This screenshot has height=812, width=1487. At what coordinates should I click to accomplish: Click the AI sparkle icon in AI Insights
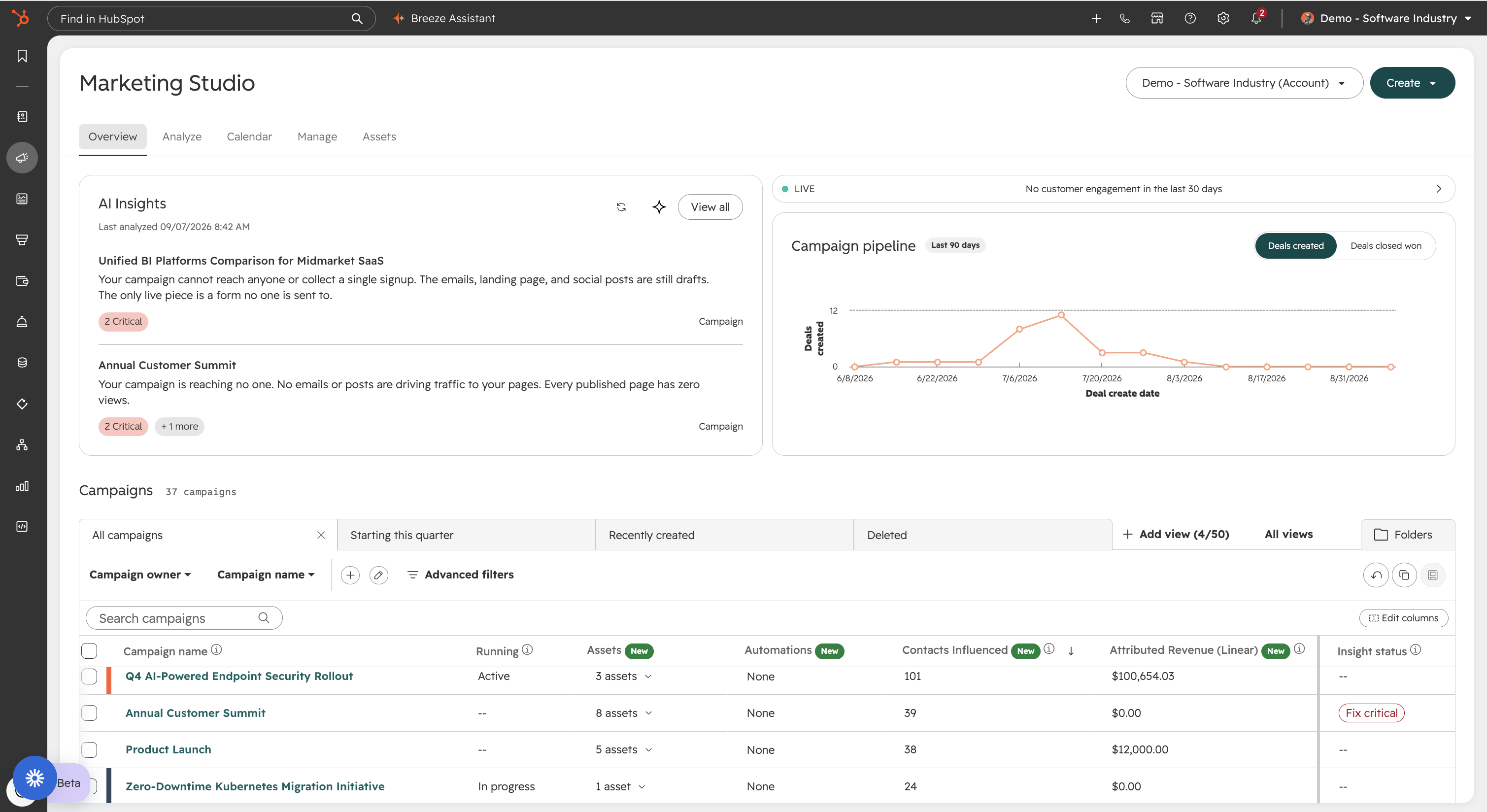pyautogui.click(x=659, y=206)
